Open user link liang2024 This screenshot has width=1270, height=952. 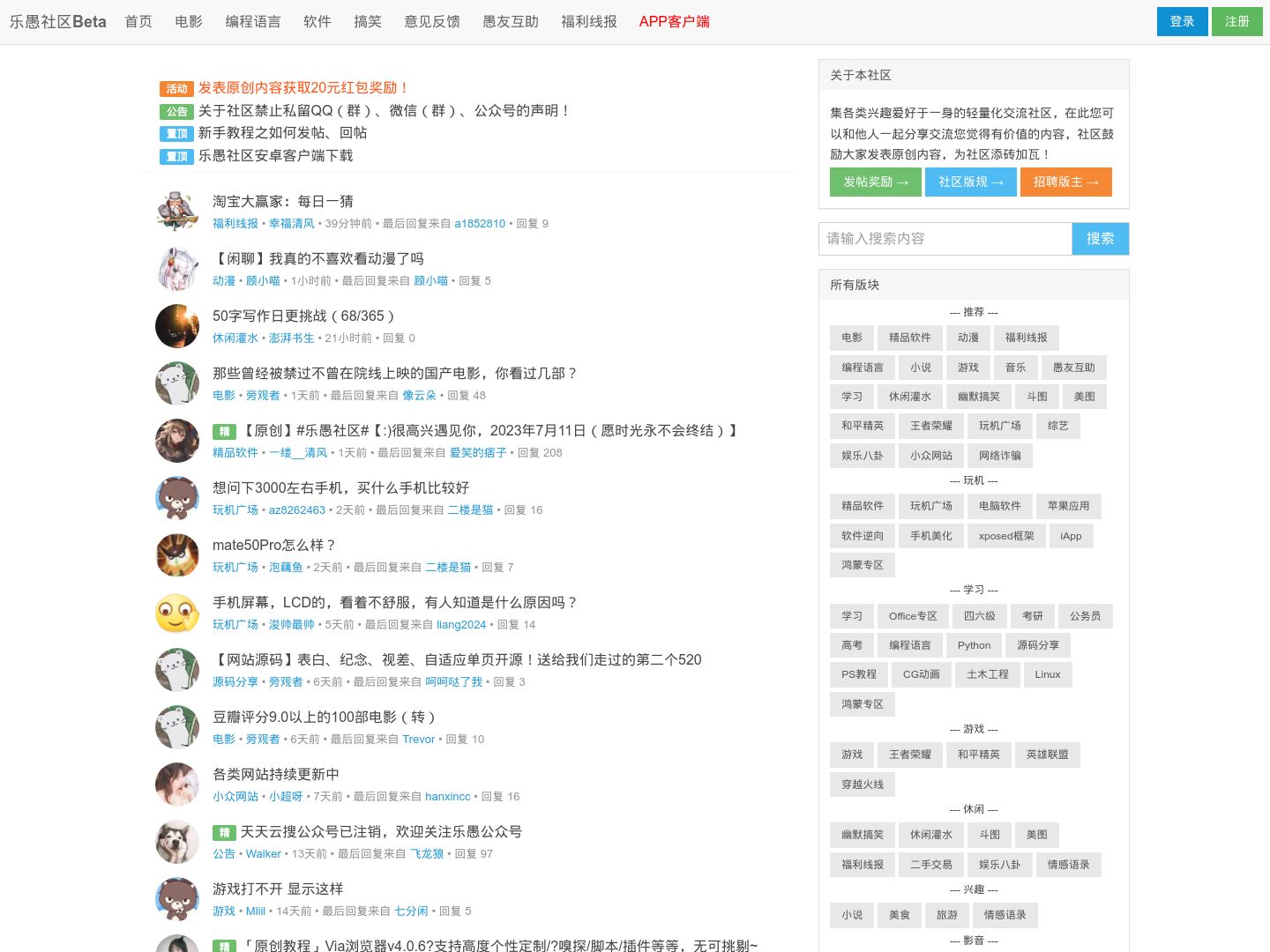pyautogui.click(x=461, y=625)
